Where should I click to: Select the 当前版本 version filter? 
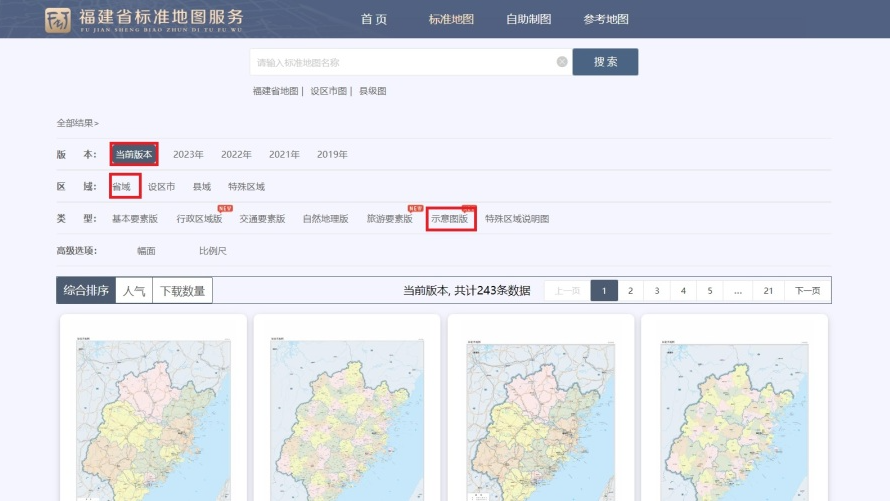(134, 154)
